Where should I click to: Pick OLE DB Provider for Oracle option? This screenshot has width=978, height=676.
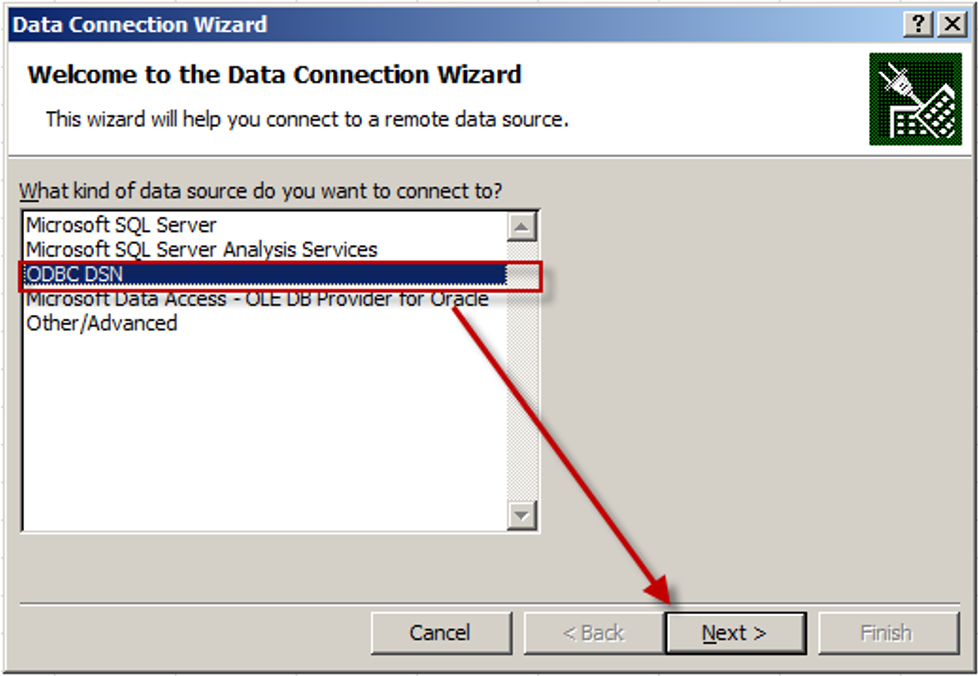point(257,299)
